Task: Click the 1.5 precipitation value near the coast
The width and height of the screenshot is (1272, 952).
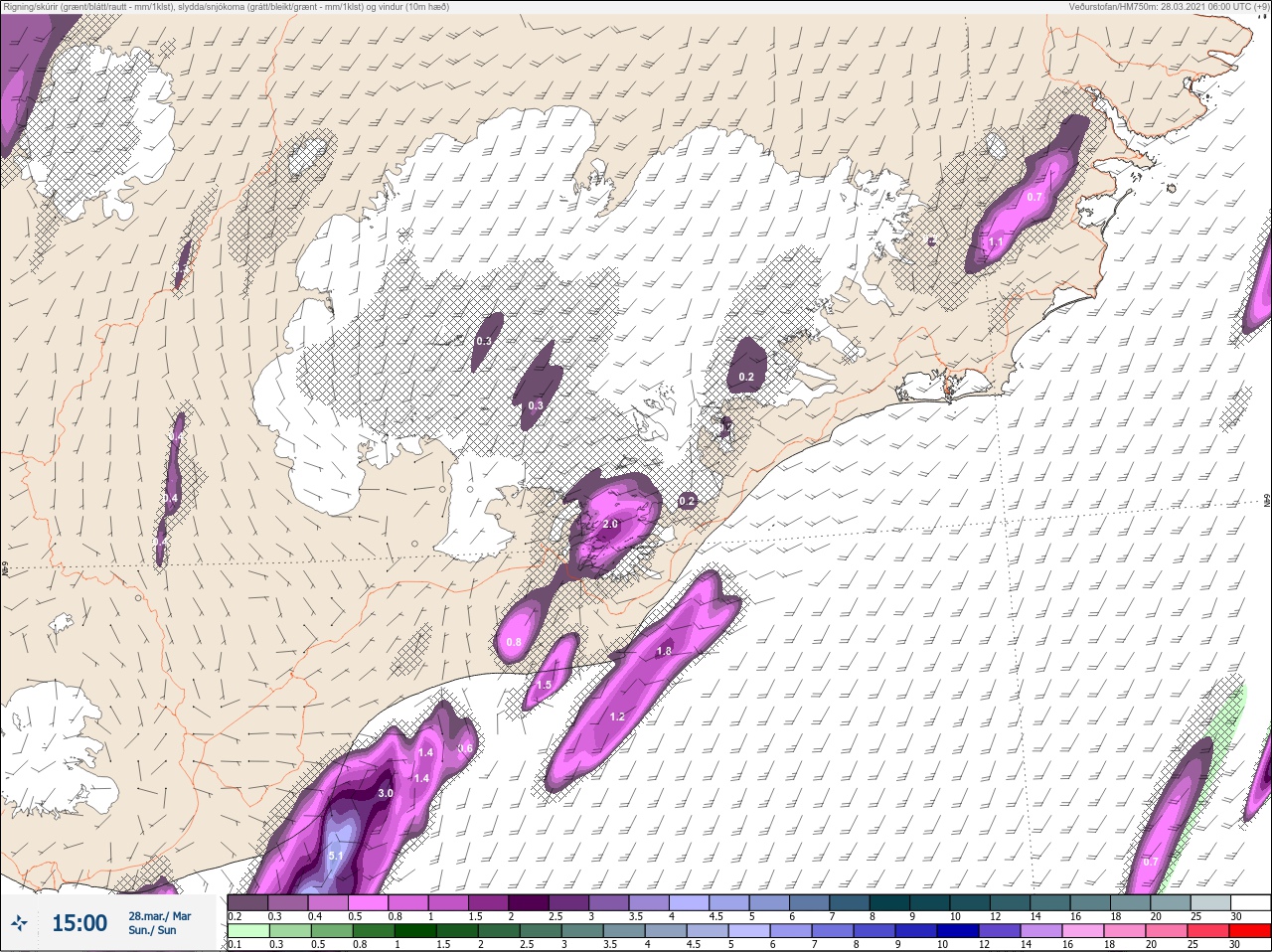Action: tap(544, 685)
